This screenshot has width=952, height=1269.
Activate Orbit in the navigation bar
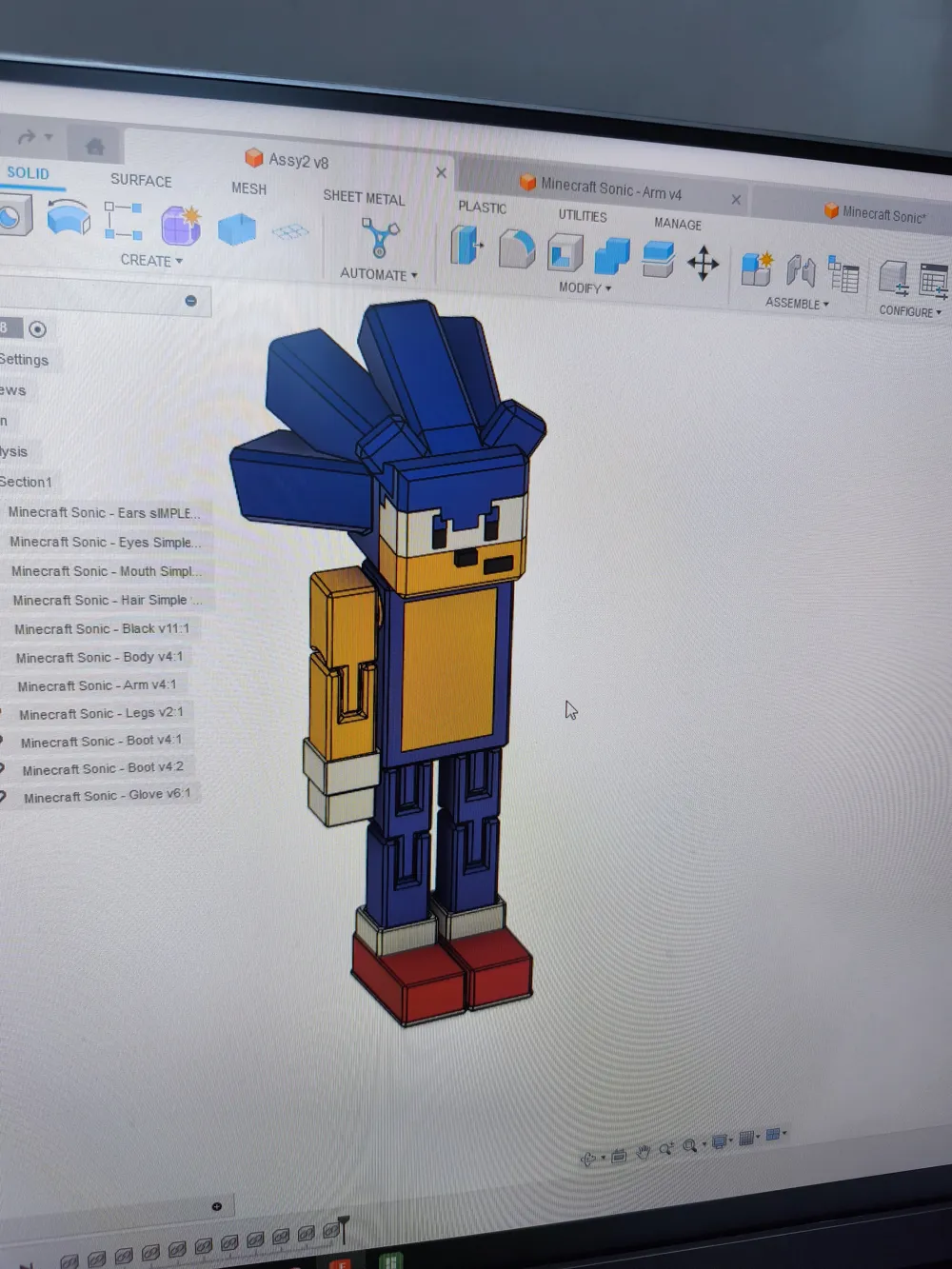point(587,1158)
